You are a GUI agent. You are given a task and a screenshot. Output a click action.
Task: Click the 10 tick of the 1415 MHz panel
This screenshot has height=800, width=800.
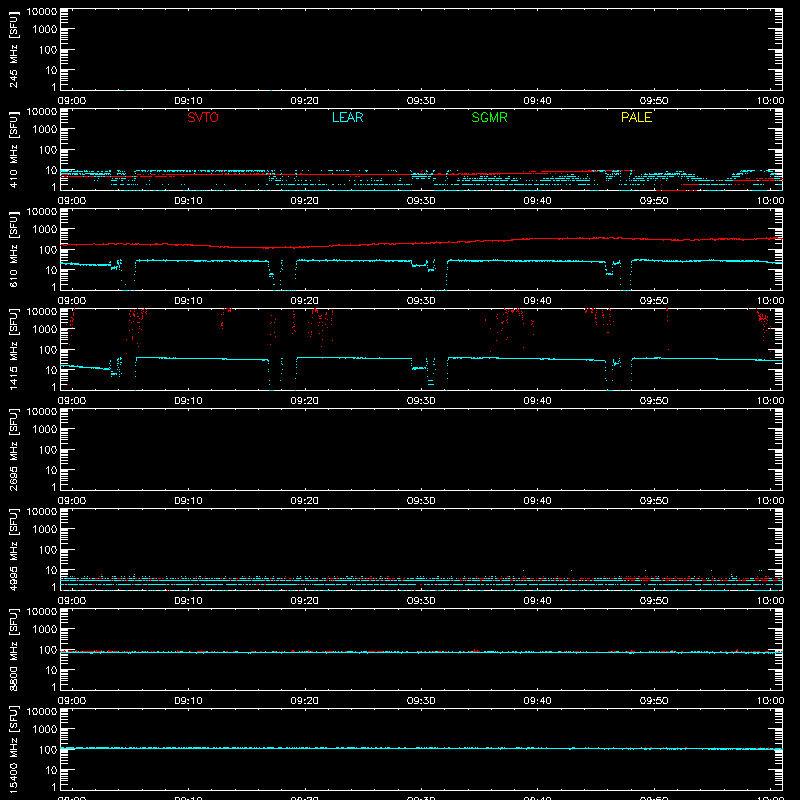tap(51, 370)
